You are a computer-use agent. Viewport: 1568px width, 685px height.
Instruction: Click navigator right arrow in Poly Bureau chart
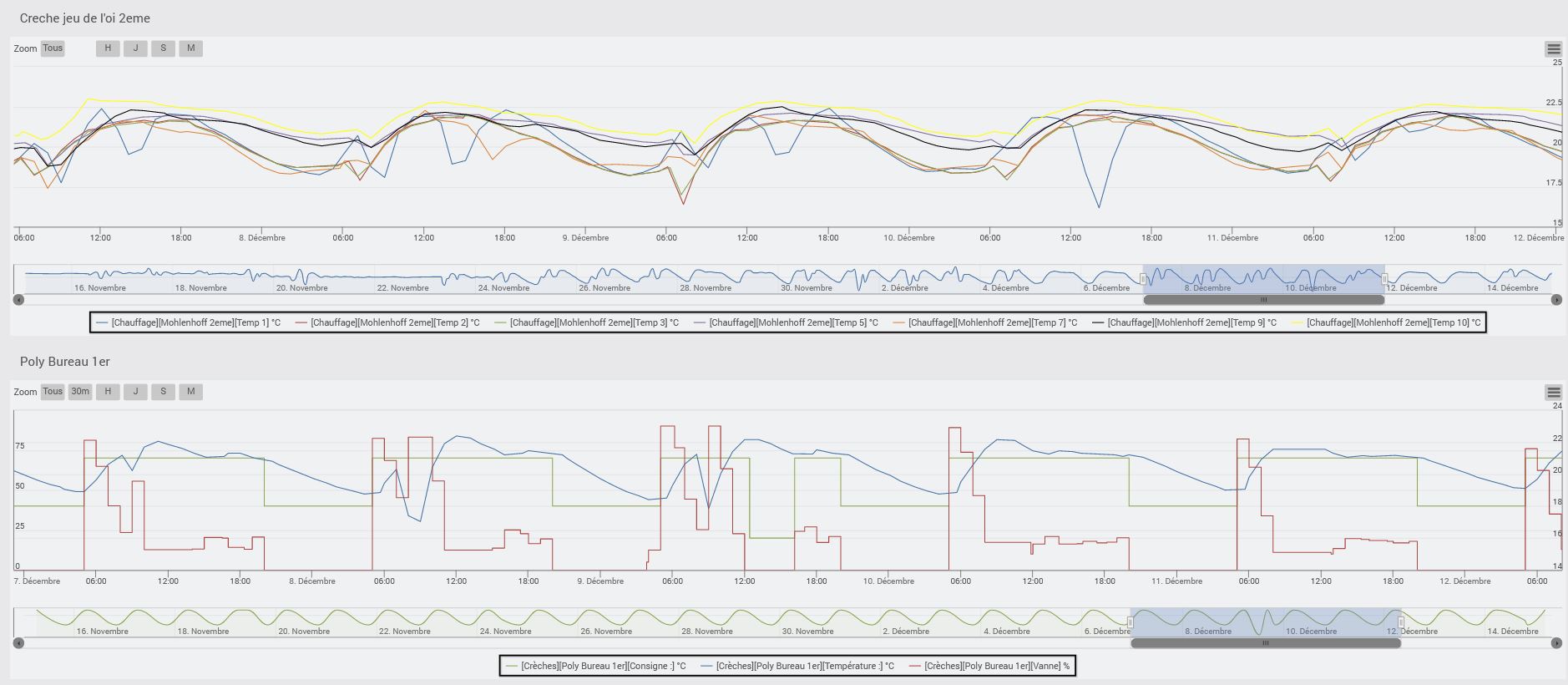click(x=1556, y=643)
